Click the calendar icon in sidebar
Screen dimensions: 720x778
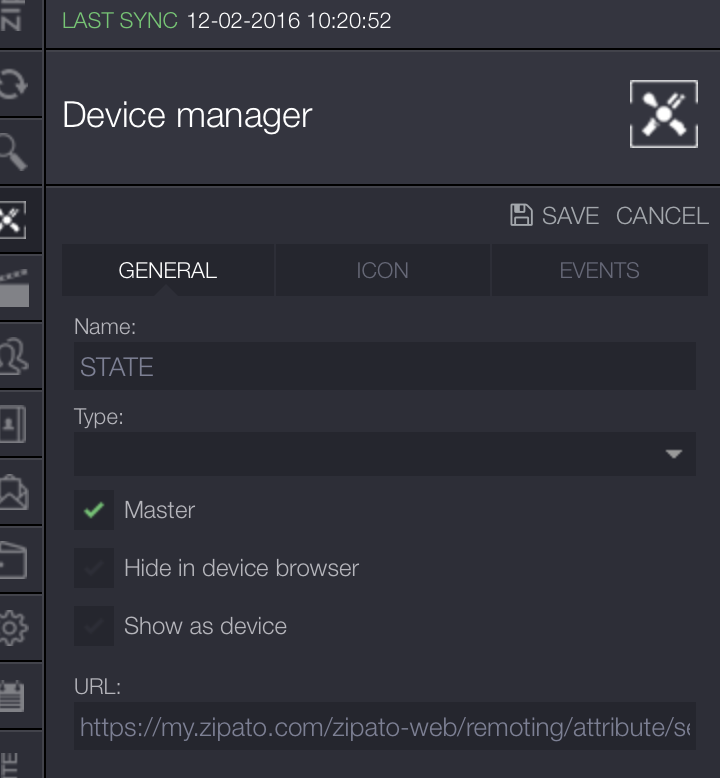click(x=14, y=695)
